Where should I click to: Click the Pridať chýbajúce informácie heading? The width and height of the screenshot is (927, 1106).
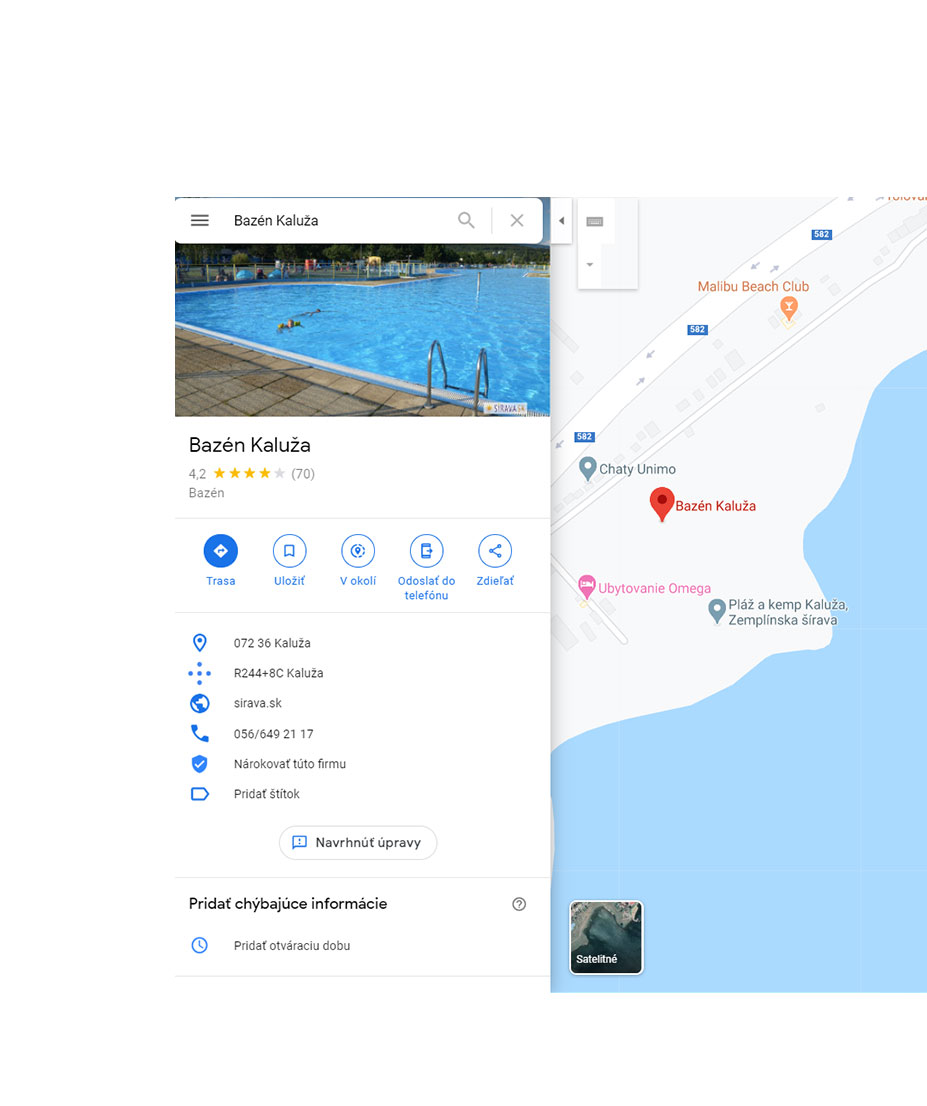(x=288, y=904)
